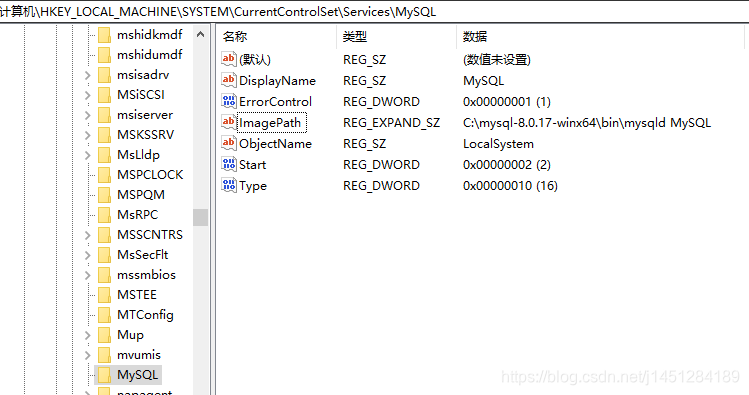Click the mysqld path data cell
749x395 pixels.
pos(587,123)
